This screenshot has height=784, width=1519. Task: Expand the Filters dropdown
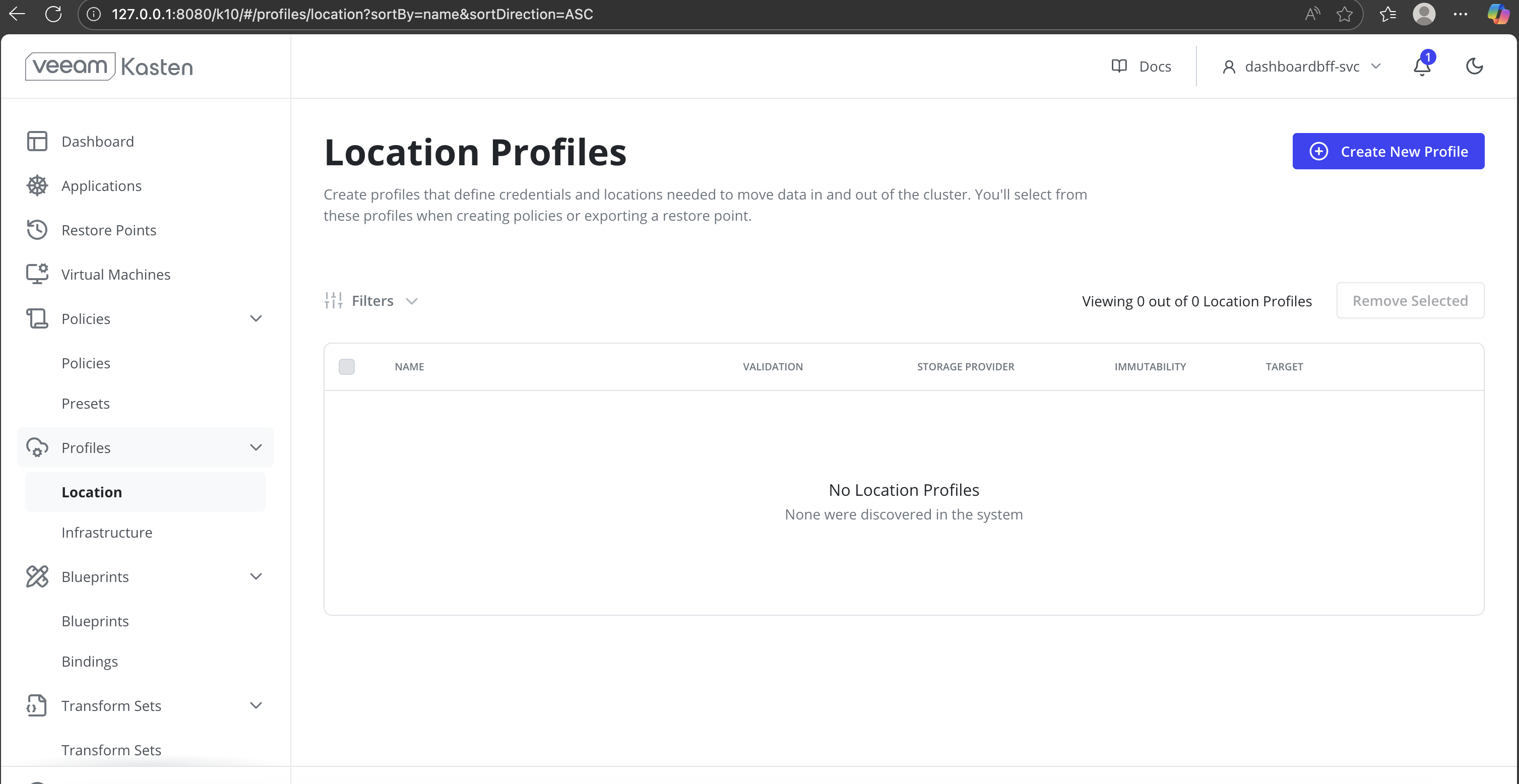[371, 301]
